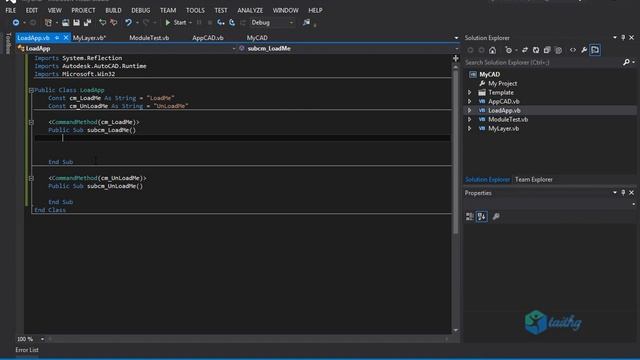The height and width of the screenshot is (360, 640).
Task: Expand the ModuleTest.vb tree node
Action: click(469, 120)
